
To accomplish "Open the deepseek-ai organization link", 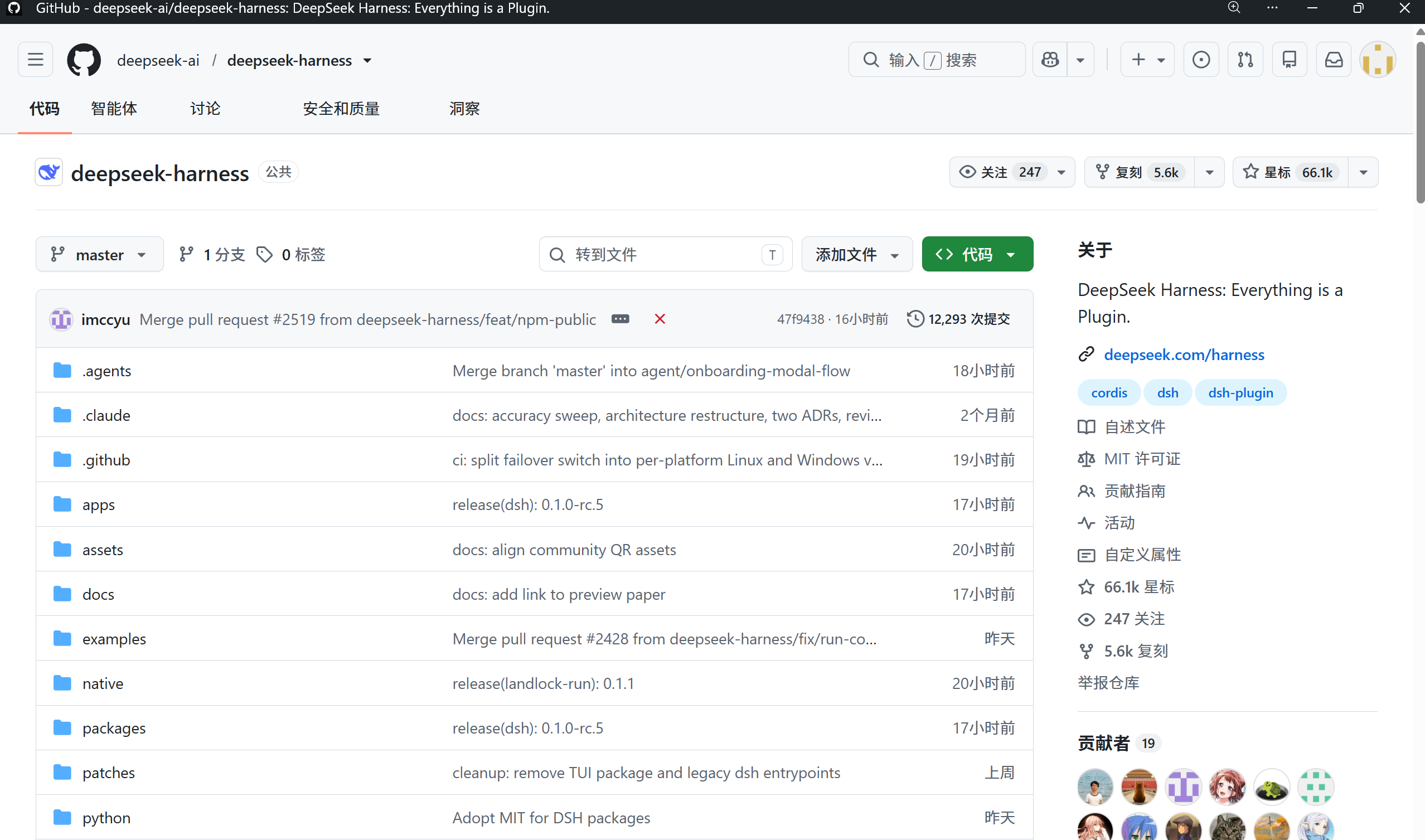I will click(158, 61).
